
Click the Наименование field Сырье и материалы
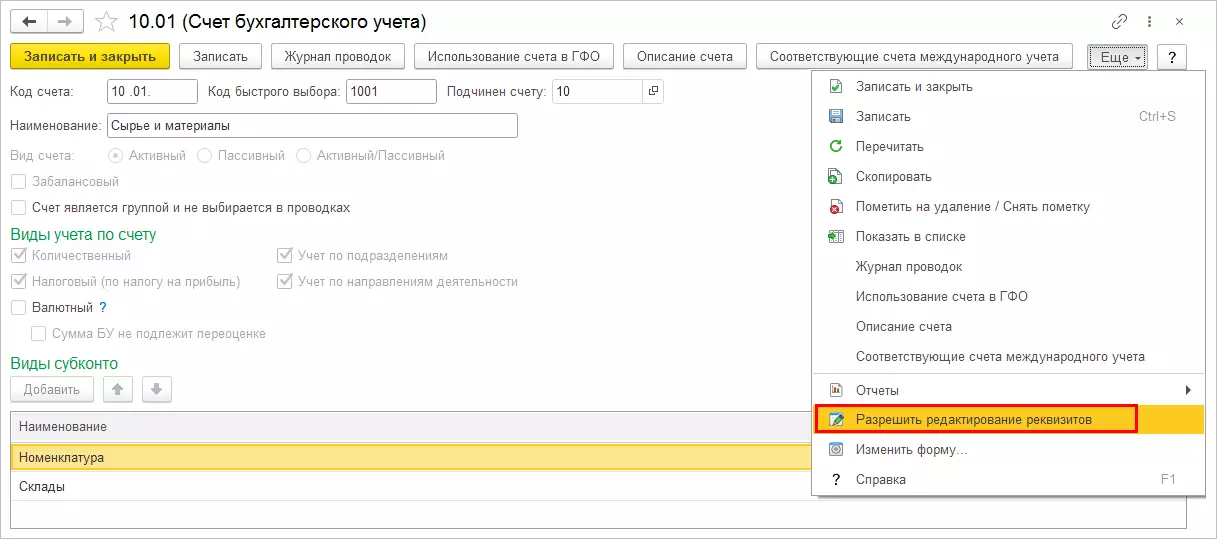click(x=312, y=125)
